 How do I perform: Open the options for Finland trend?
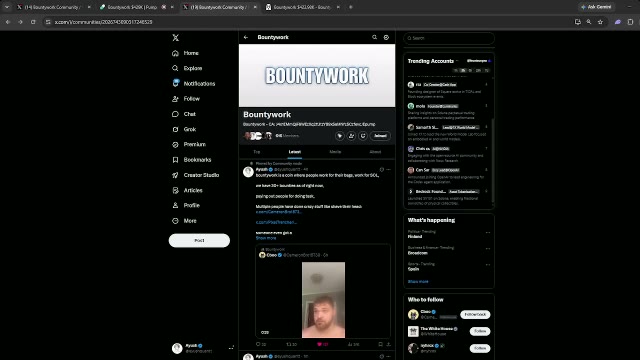(x=487, y=232)
